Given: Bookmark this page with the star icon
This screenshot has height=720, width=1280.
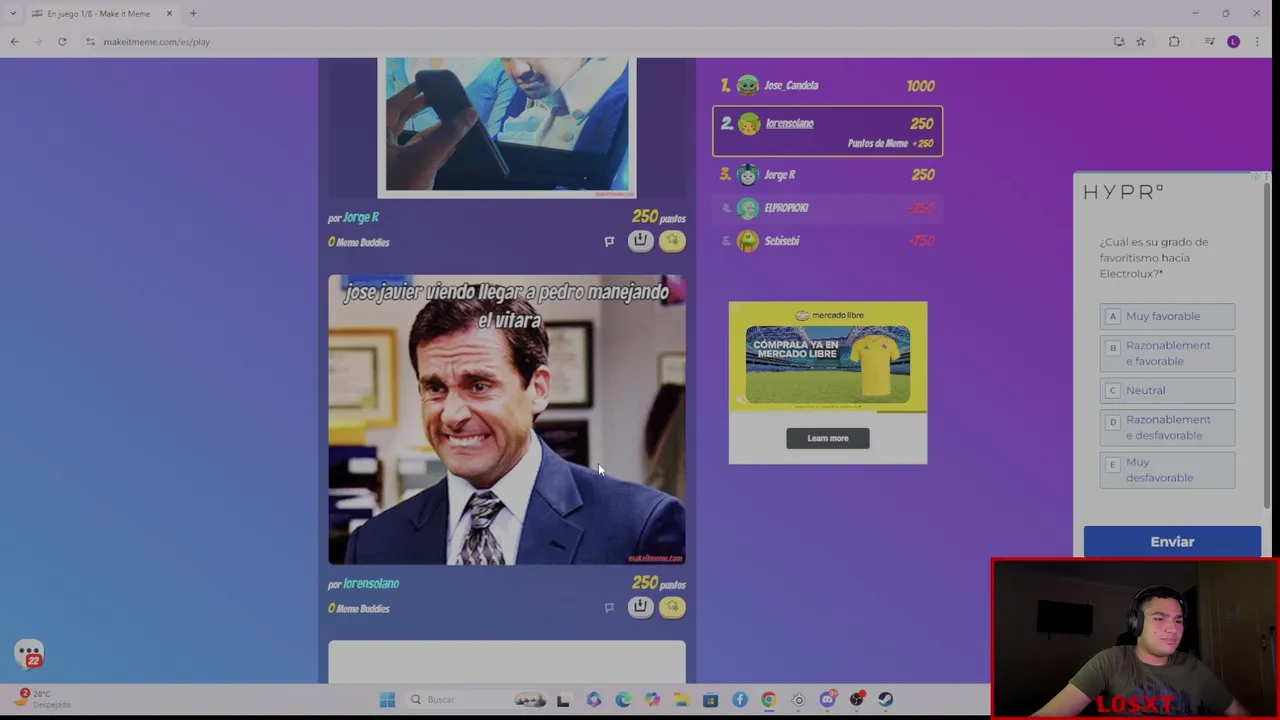Looking at the screenshot, I should 1140,42.
